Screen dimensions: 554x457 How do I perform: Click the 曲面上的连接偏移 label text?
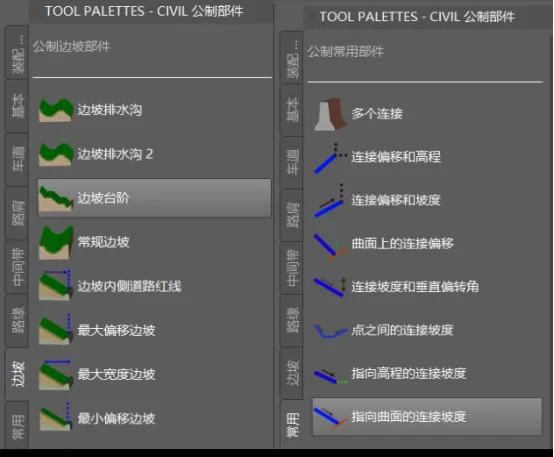click(402, 244)
